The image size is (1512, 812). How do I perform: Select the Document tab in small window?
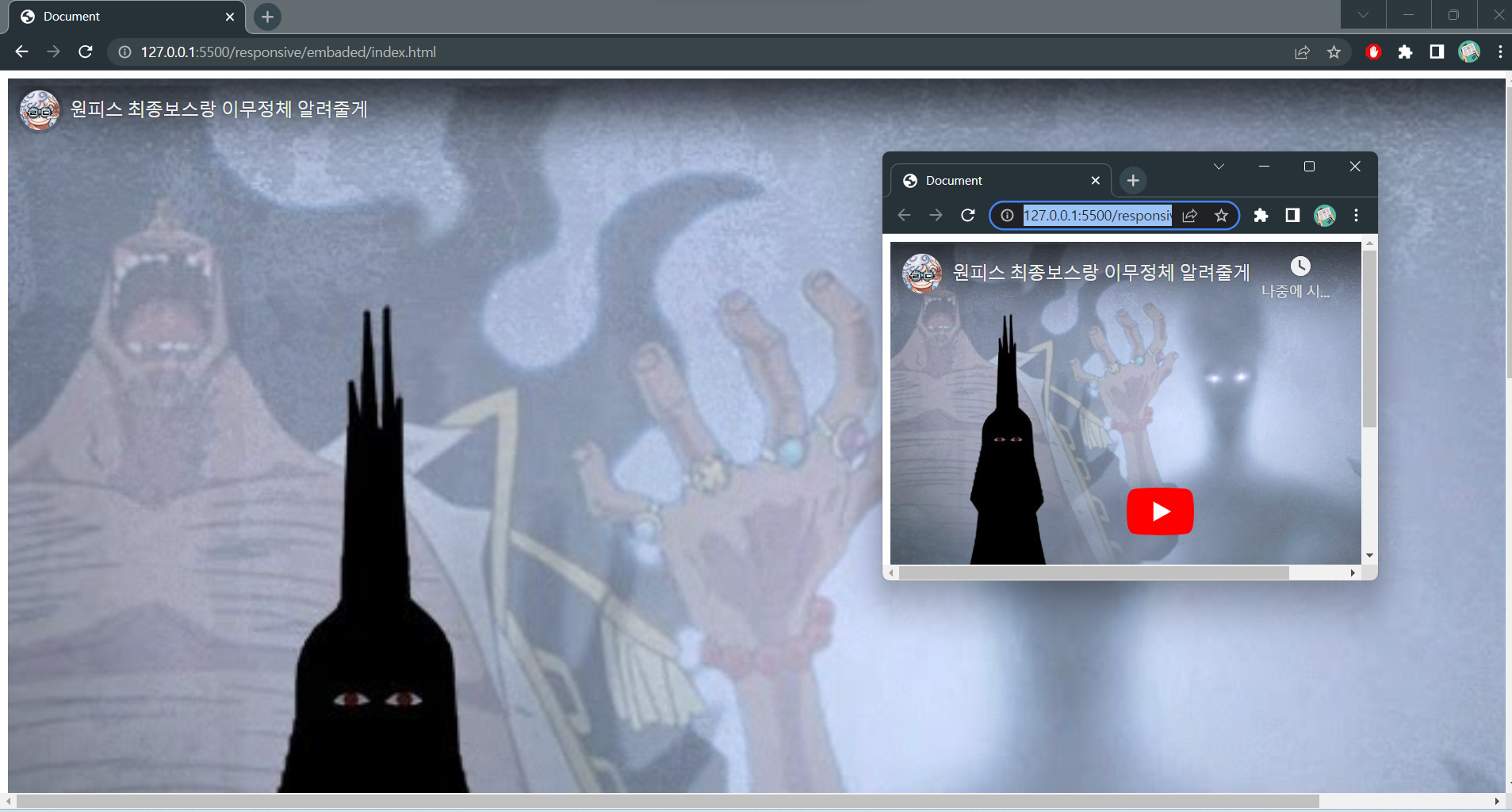(x=1001, y=181)
